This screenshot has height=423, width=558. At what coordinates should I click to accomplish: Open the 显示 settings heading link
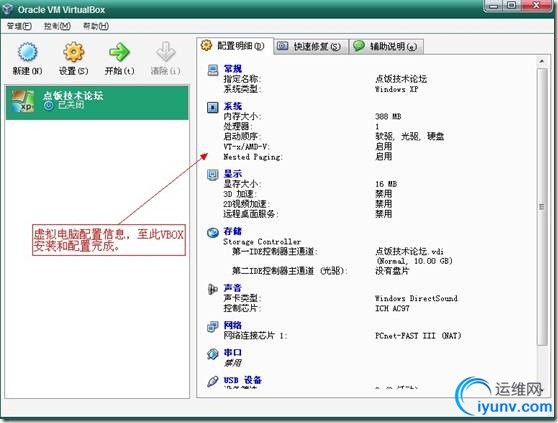pos(233,174)
